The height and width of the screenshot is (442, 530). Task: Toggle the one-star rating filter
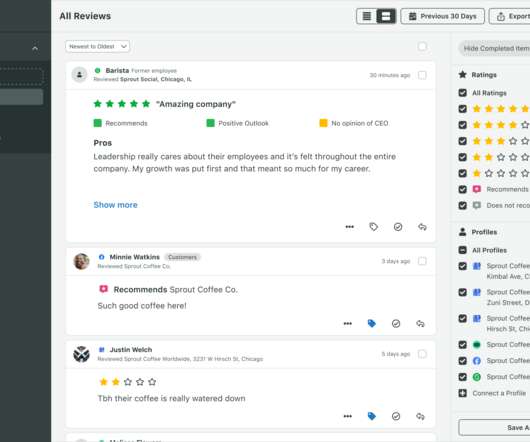pyautogui.click(x=462, y=173)
